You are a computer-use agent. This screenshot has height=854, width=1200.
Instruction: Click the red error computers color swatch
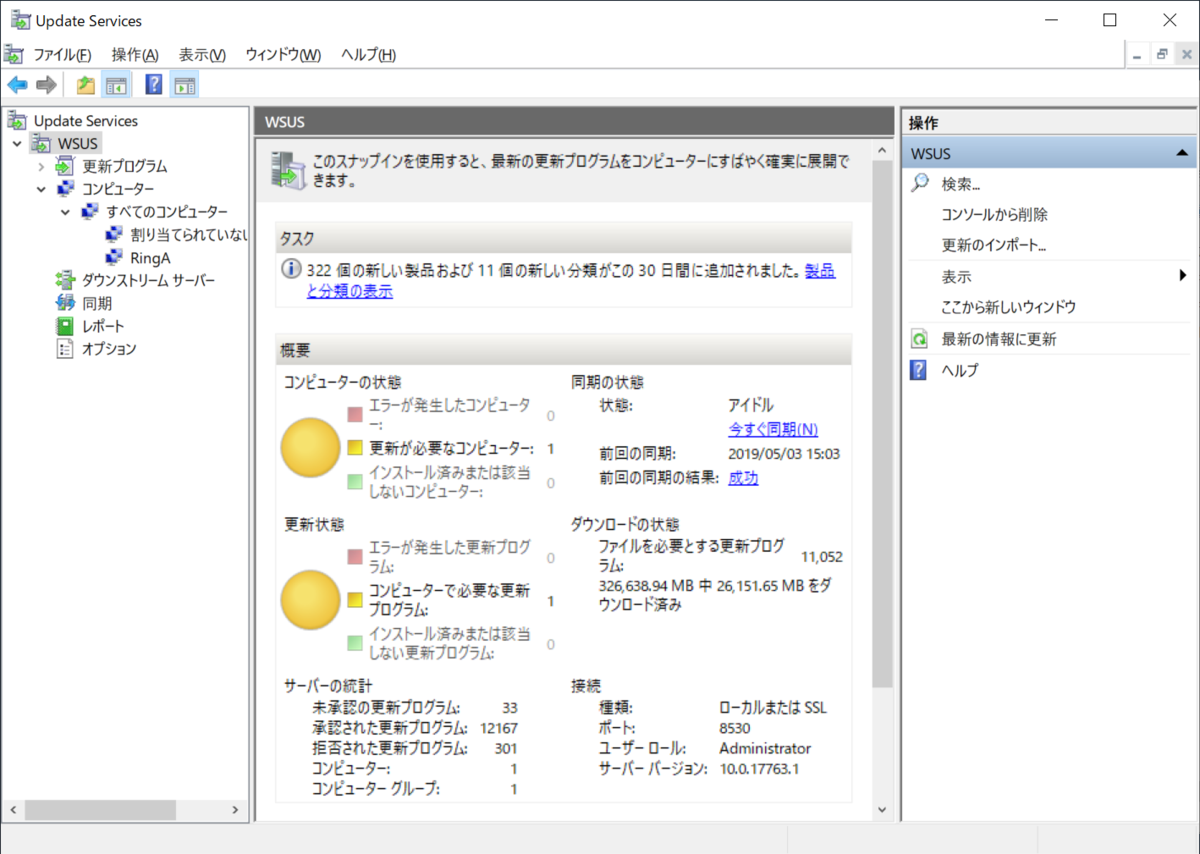[x=355, y=414]
